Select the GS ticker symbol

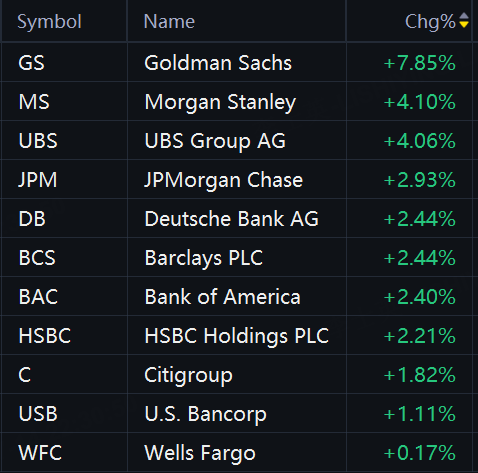coord(31,63)
